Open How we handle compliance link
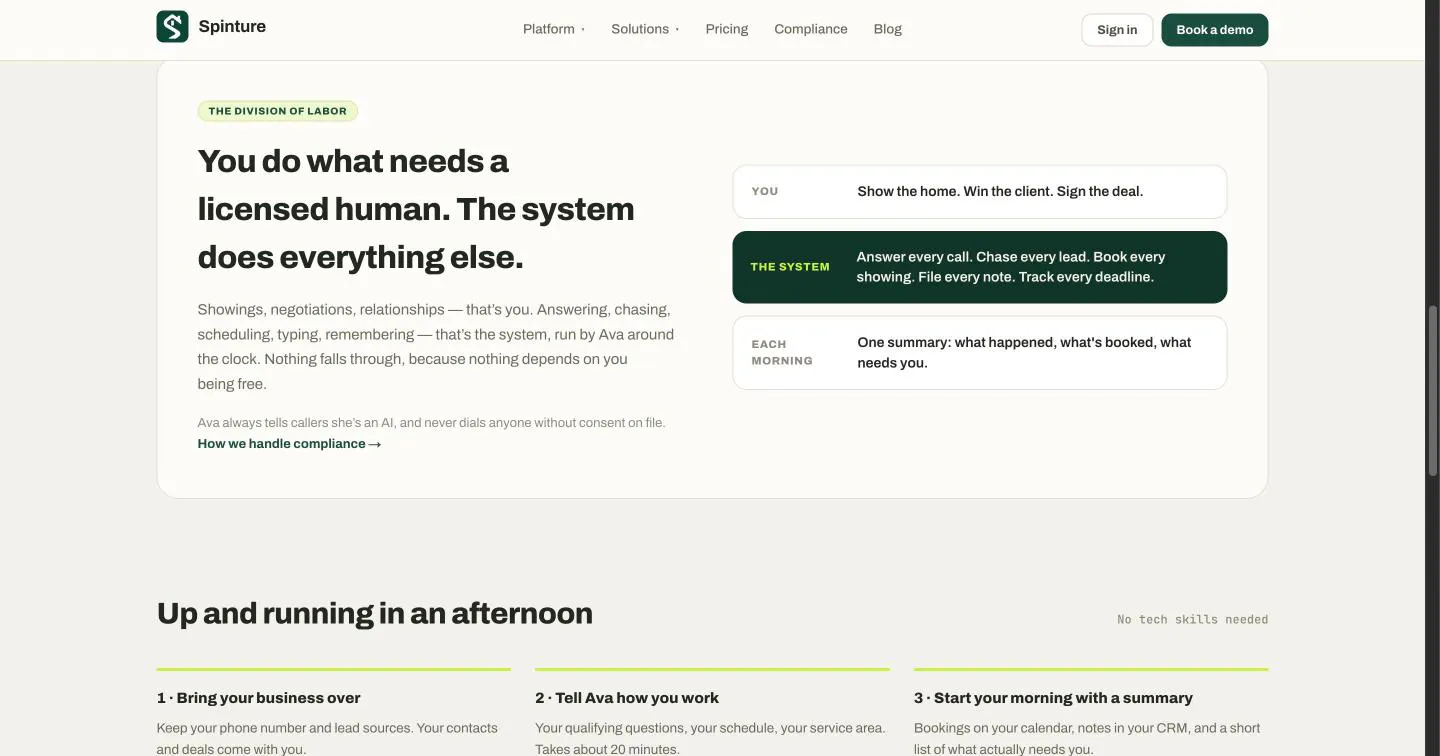The image size is (1440, 756). click(289, 444)
